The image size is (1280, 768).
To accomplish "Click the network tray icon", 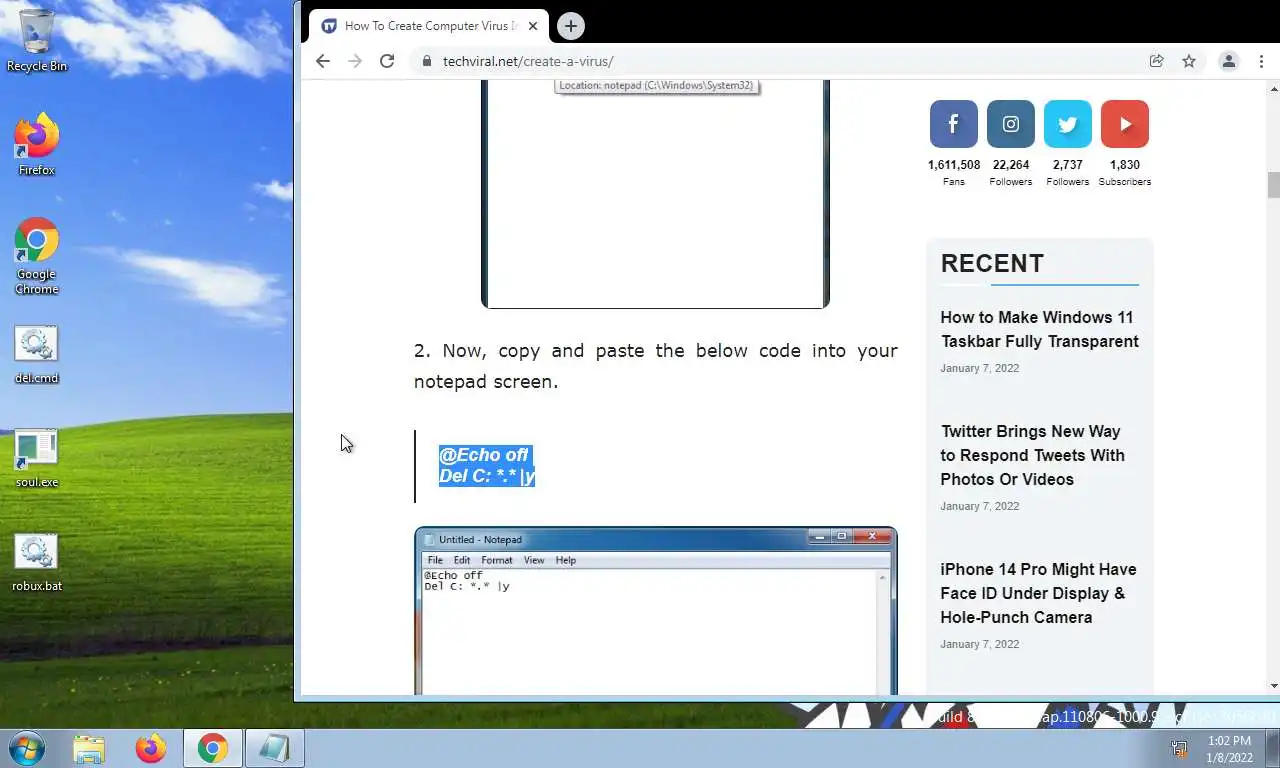I will [1179, 748].
